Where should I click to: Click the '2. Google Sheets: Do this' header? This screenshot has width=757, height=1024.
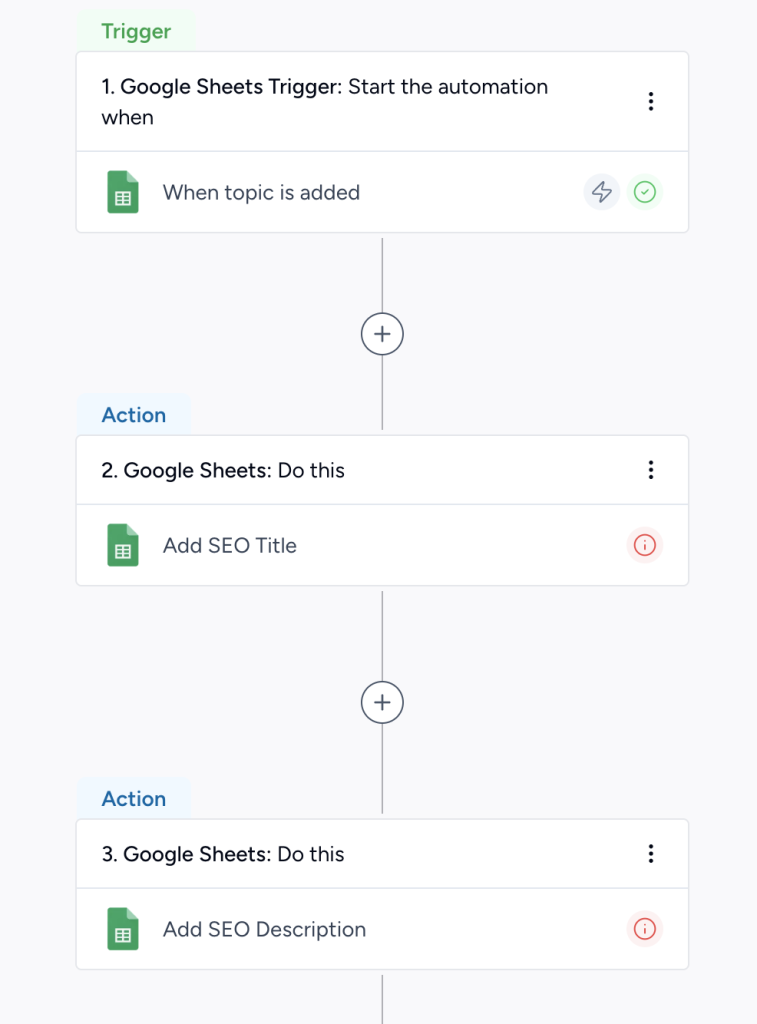pyautogui.click(x=223, y=470)
